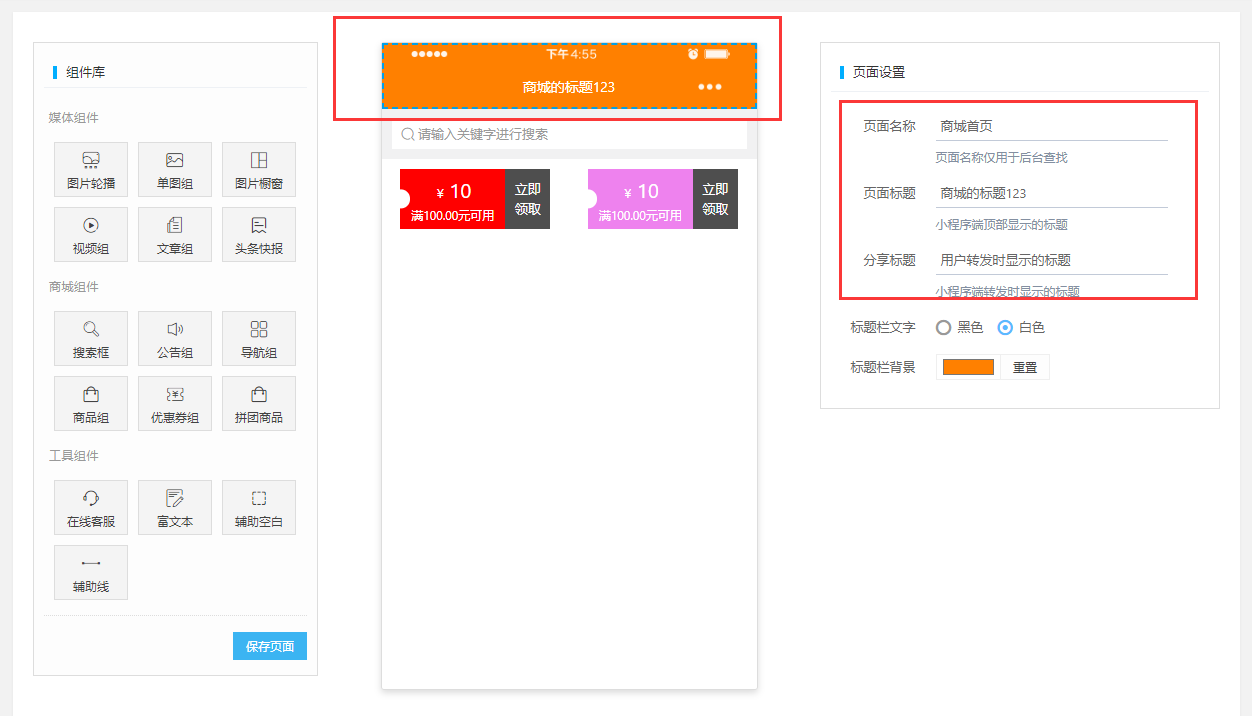Insert the 富文本 rich text component
The image size is (1252, 716).
tap(175, 507)
